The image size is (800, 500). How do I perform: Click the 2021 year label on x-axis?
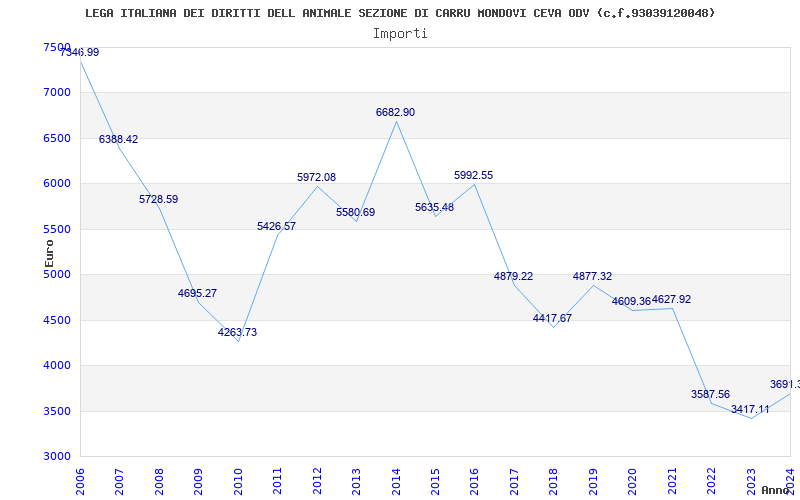tap(672, 483)
